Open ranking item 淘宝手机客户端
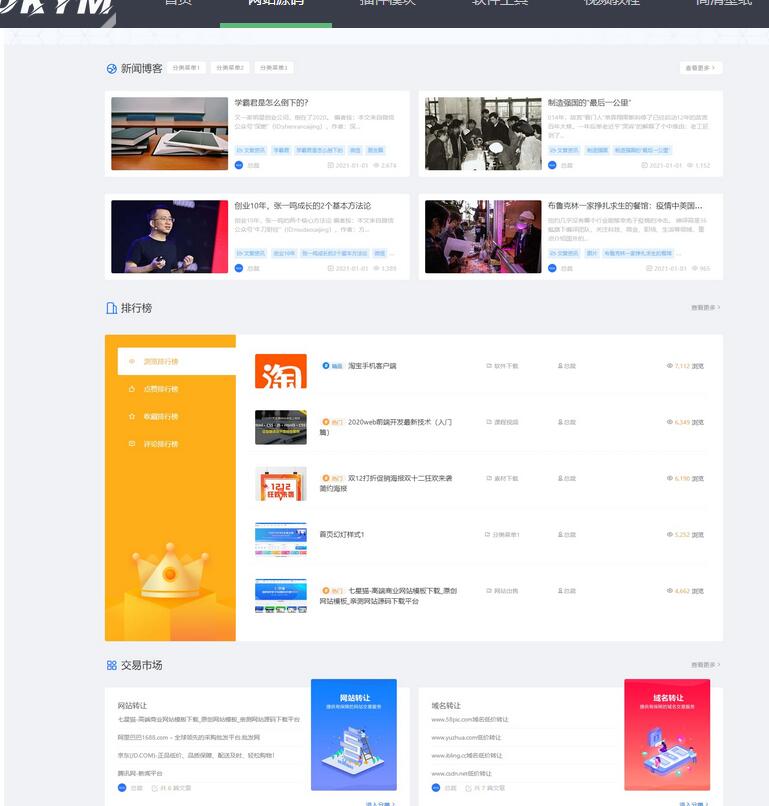The image size is (769, 806). pos(372,366)
